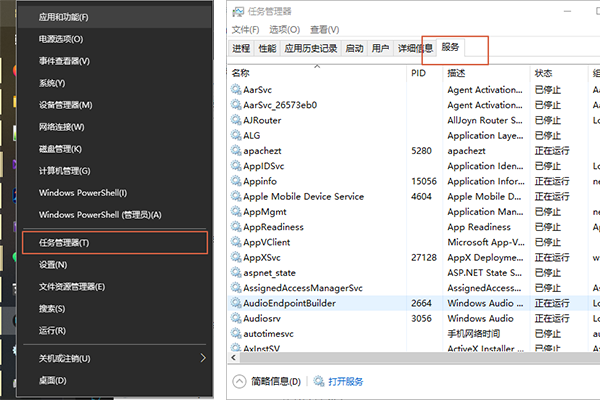Click the icon beside the apachezt service
The height and width of the screenshot is (400, 600).
click(235, 151)
